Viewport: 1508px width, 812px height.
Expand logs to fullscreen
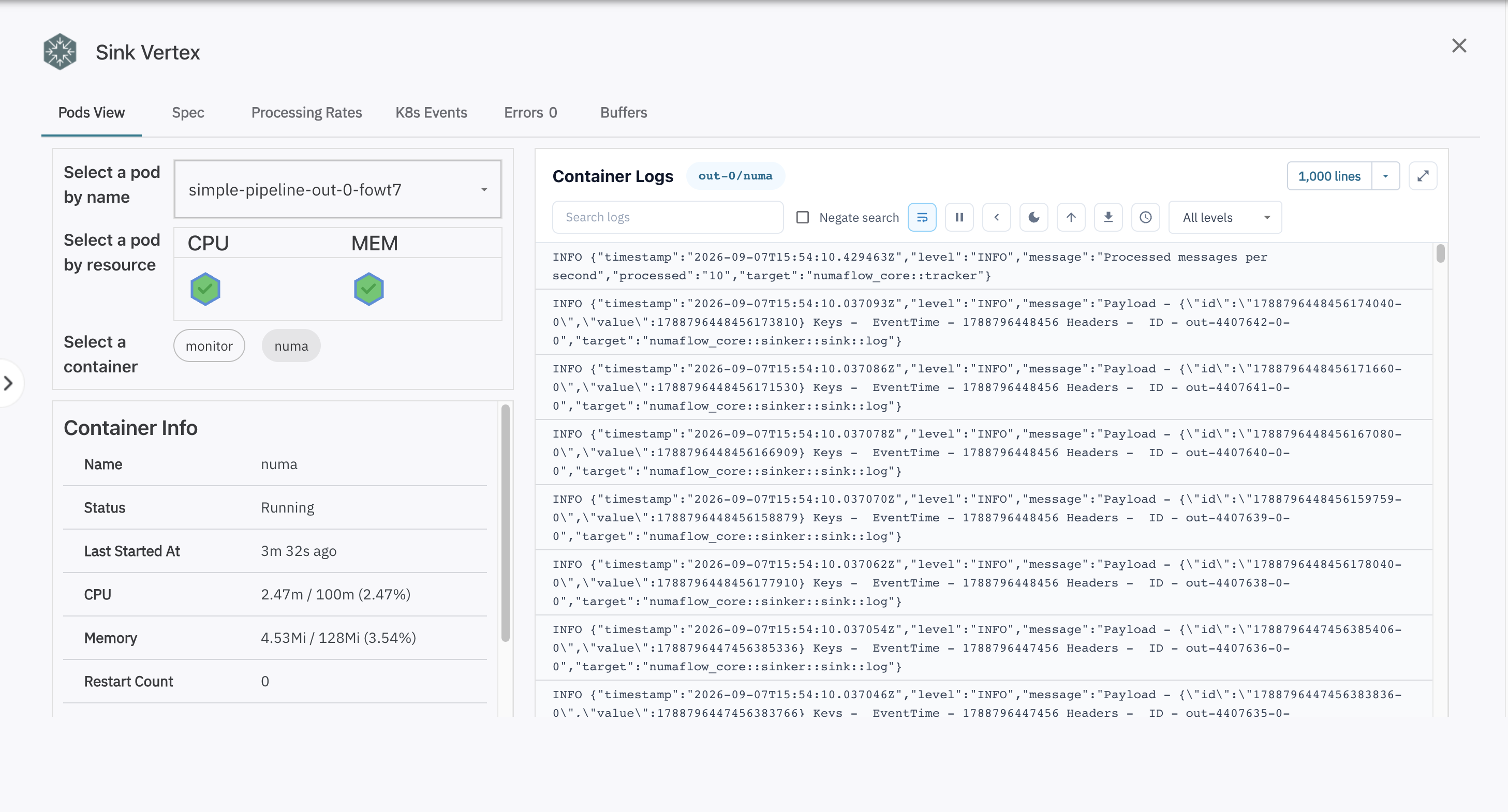(x=1423, y=176)
